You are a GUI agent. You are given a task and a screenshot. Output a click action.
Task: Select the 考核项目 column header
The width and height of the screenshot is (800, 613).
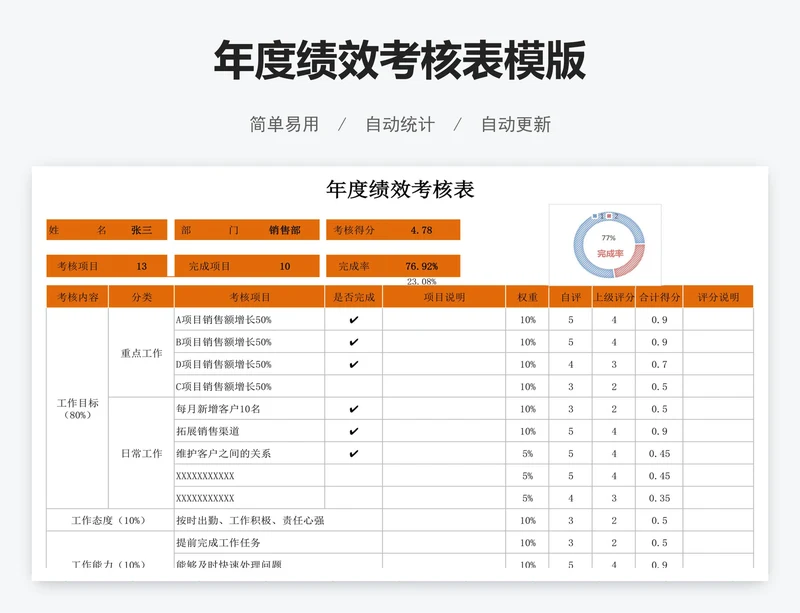[x=249, y=297]
